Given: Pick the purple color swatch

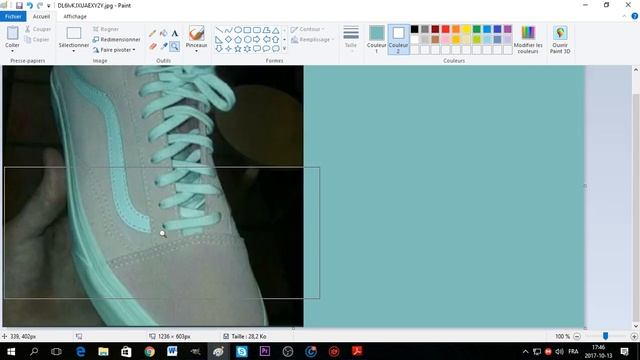Looking at the screenshot, I should point(508,29).
